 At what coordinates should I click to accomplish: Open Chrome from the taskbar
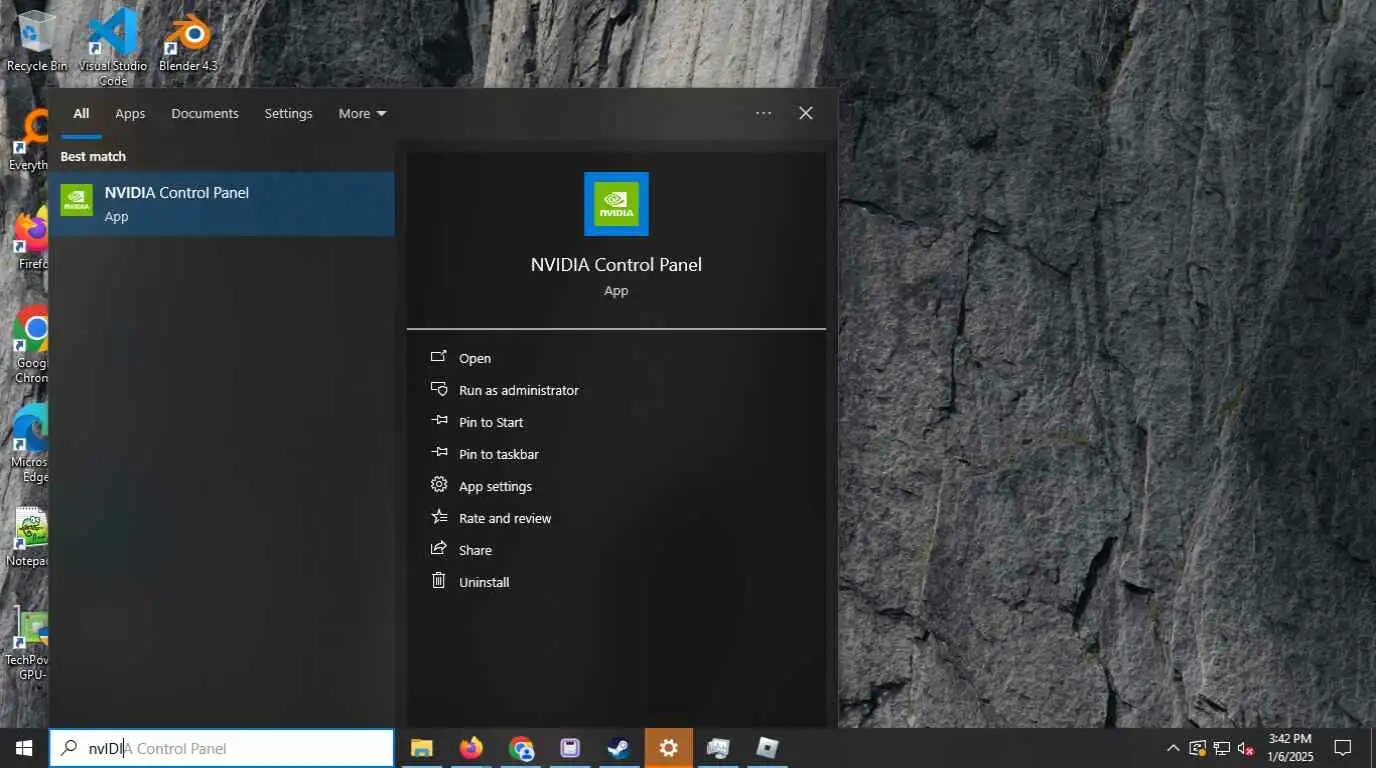tap(521, 748)
